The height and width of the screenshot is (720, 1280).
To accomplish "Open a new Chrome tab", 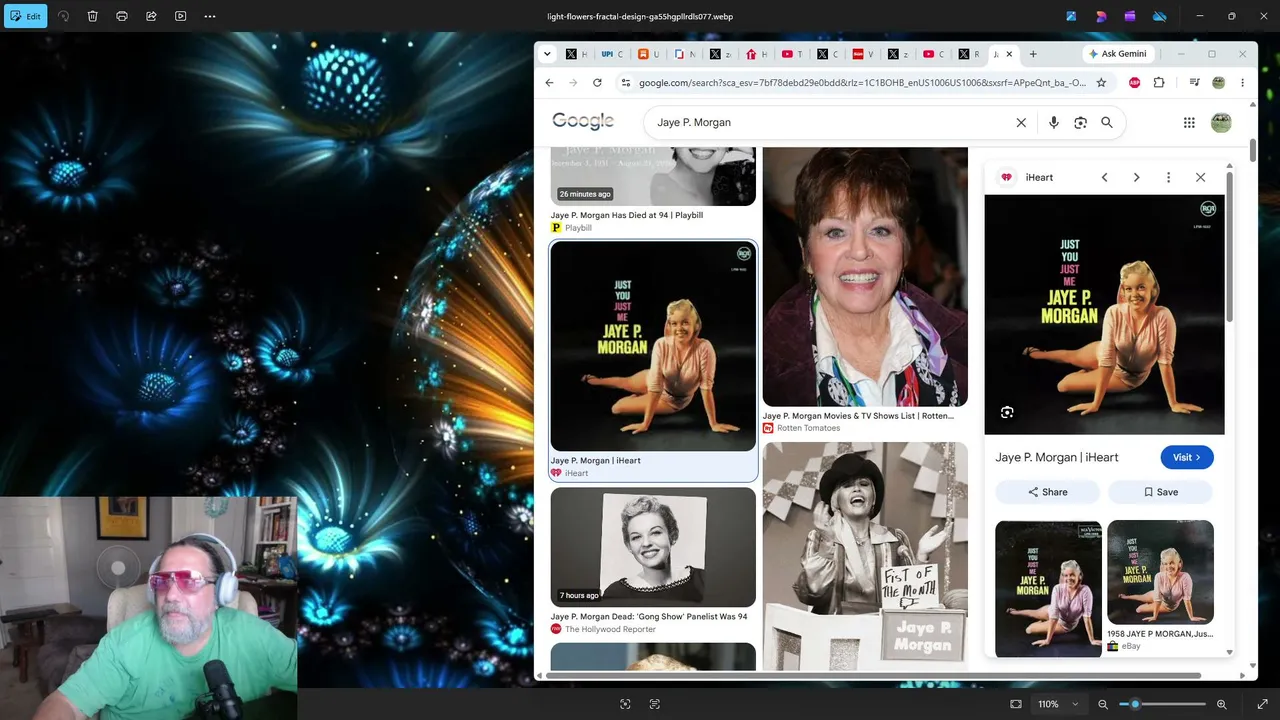I will (1033, 54).
